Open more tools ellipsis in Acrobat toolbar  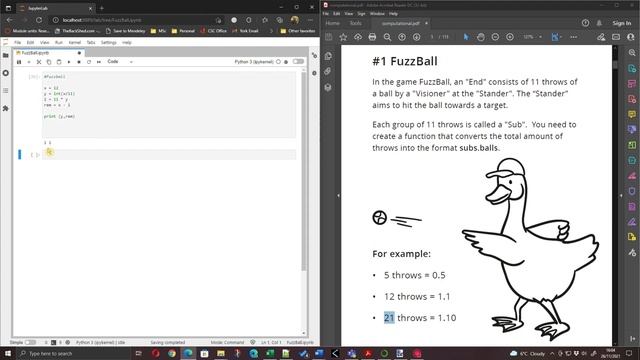coord(573,37)
